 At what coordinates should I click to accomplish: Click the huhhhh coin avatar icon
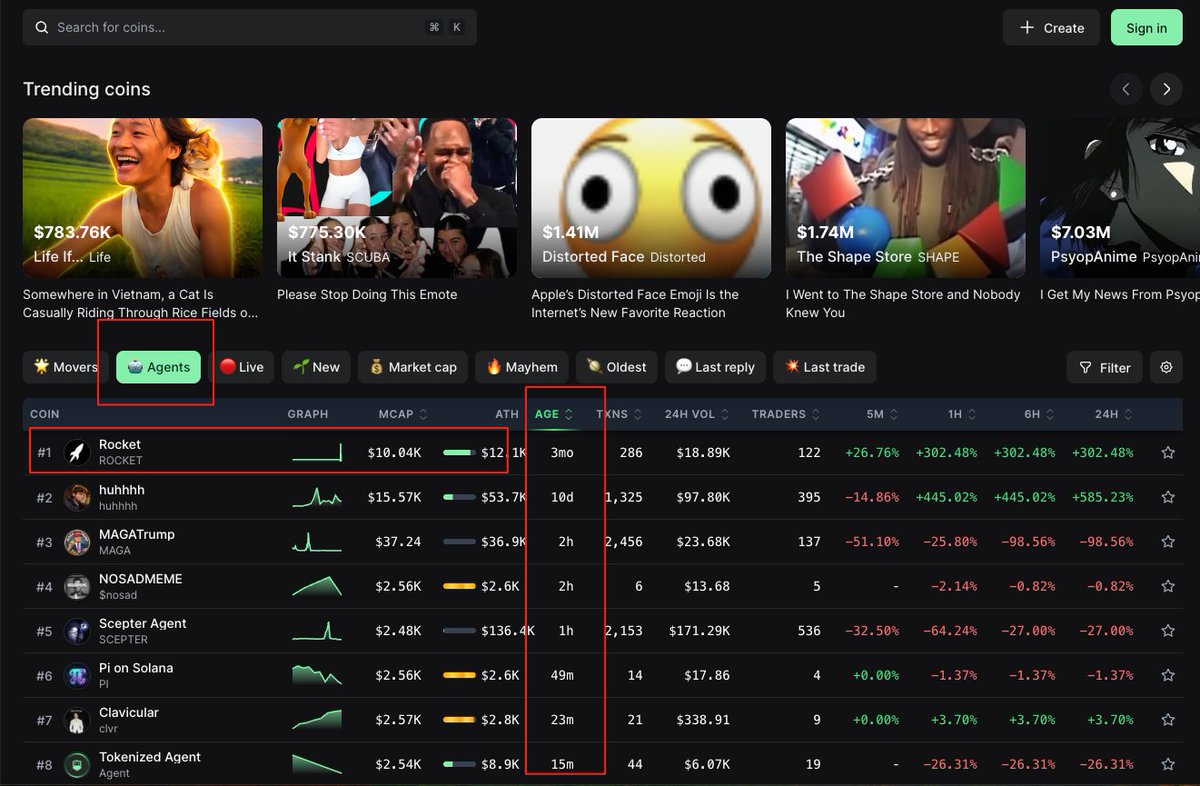(x=77, y=498)
